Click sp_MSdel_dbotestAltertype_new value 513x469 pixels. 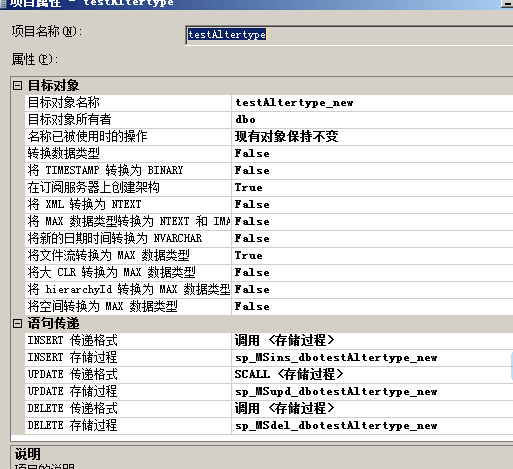tap(373, 426)
